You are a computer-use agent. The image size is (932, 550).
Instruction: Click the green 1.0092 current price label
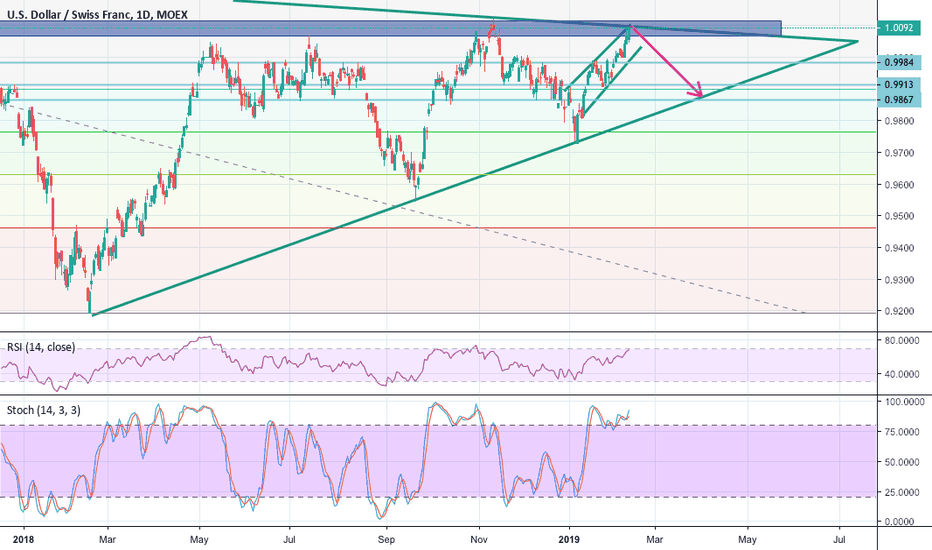[899, 27]
